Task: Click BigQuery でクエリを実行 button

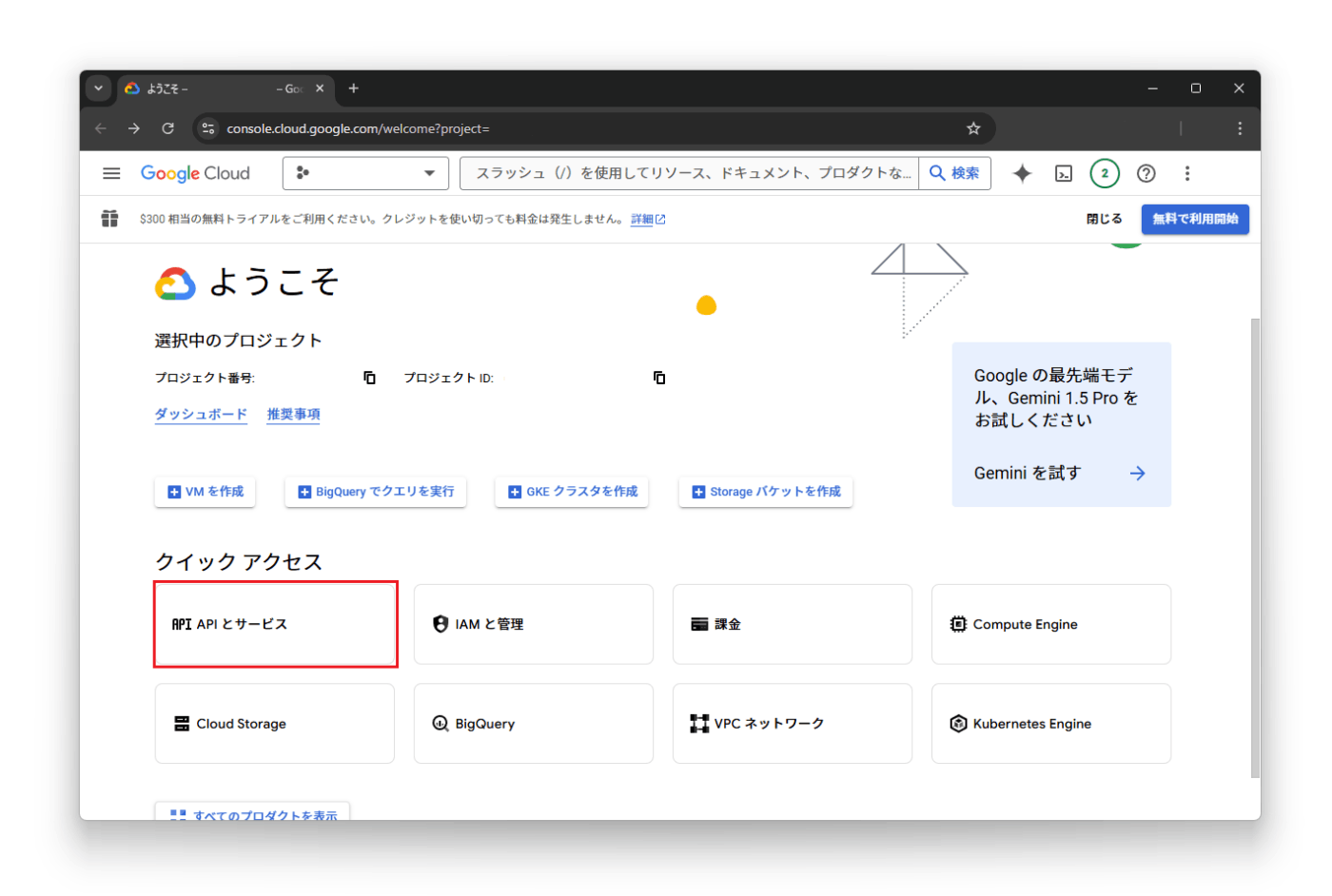Action: [x=376, y=492]
